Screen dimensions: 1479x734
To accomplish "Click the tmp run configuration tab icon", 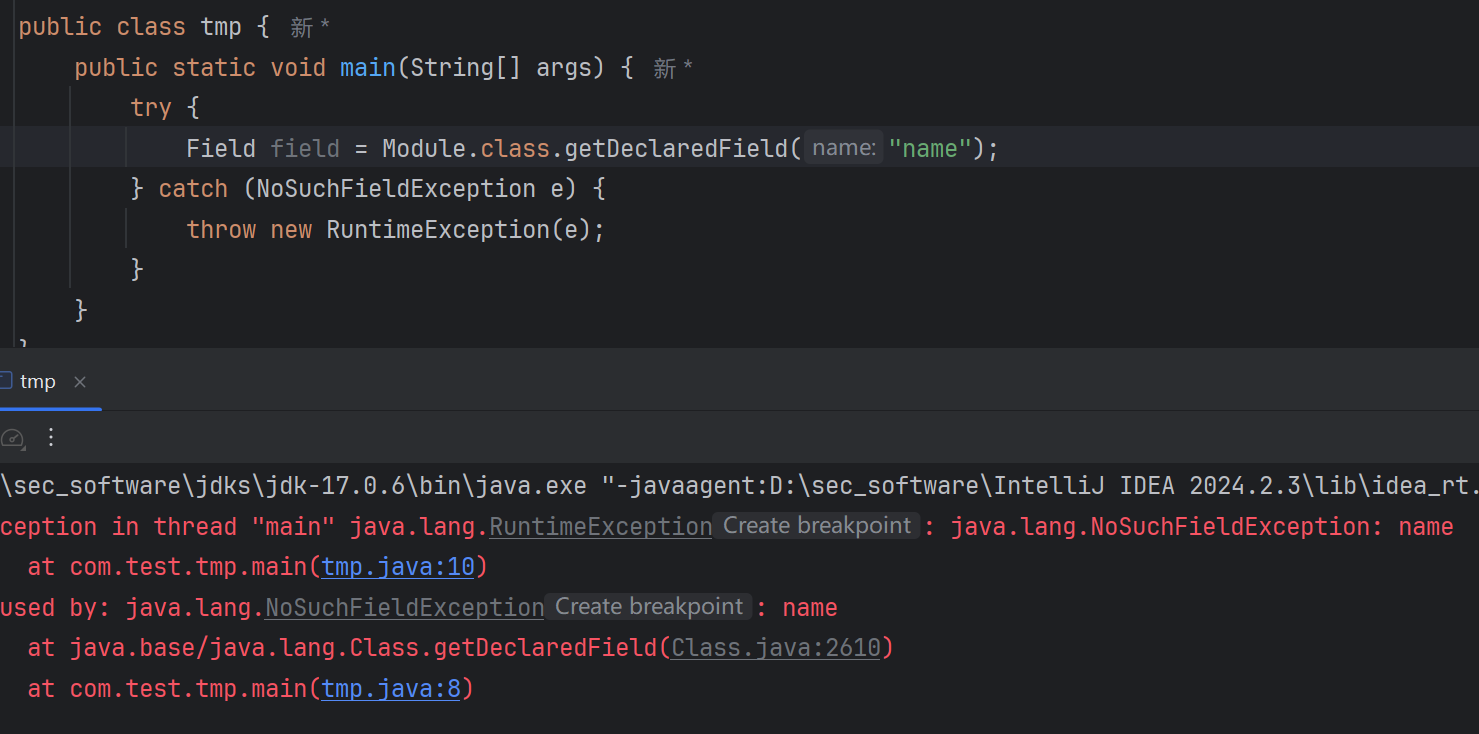I will 5,381.
